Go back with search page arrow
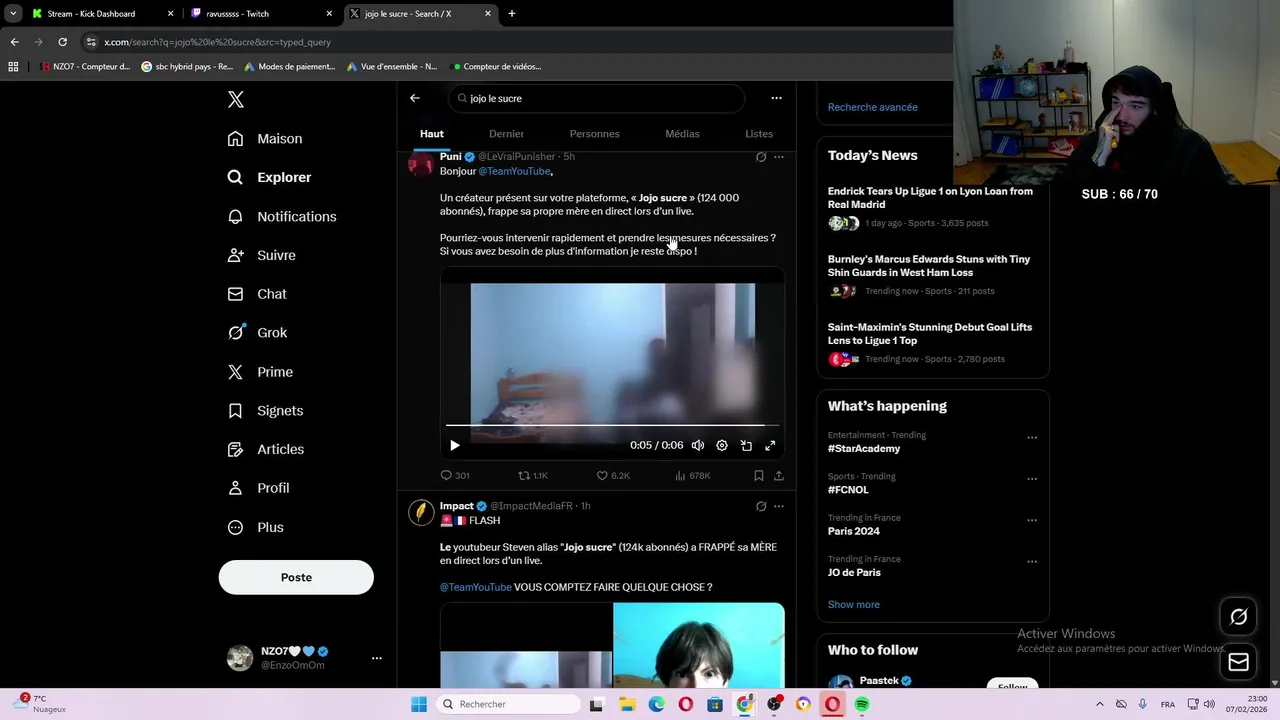This screenshot has width=1280, height=720. pyautogui.click(x=415, y=98)
